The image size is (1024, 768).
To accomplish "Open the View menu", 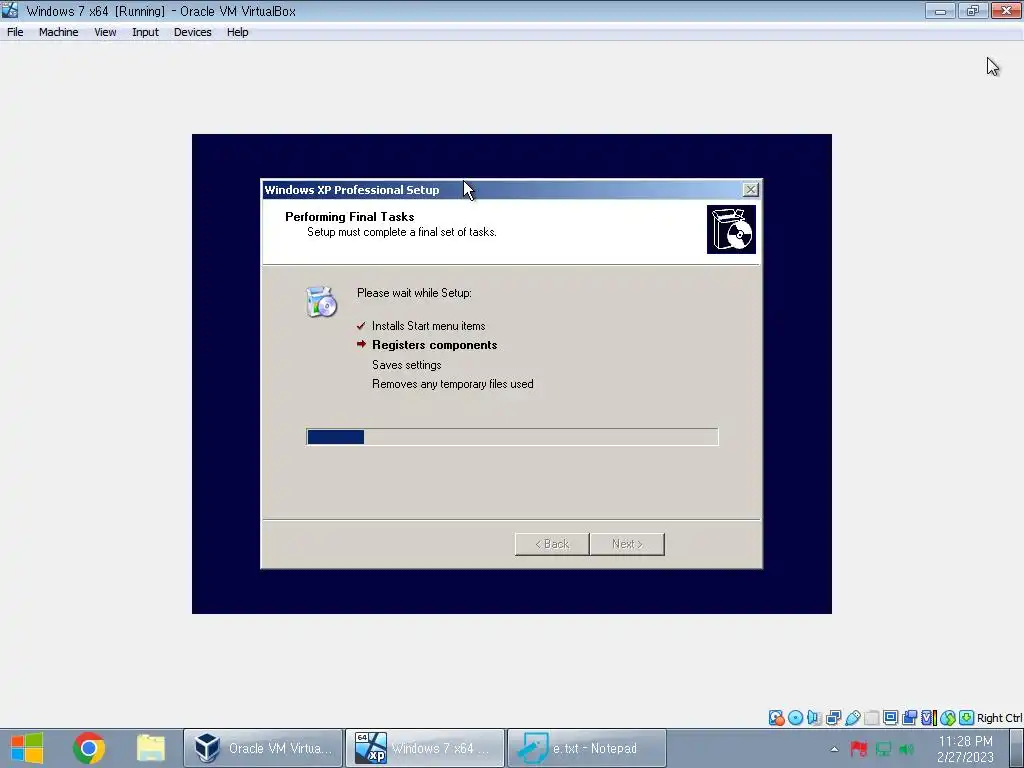I will [x=105, y=32].
